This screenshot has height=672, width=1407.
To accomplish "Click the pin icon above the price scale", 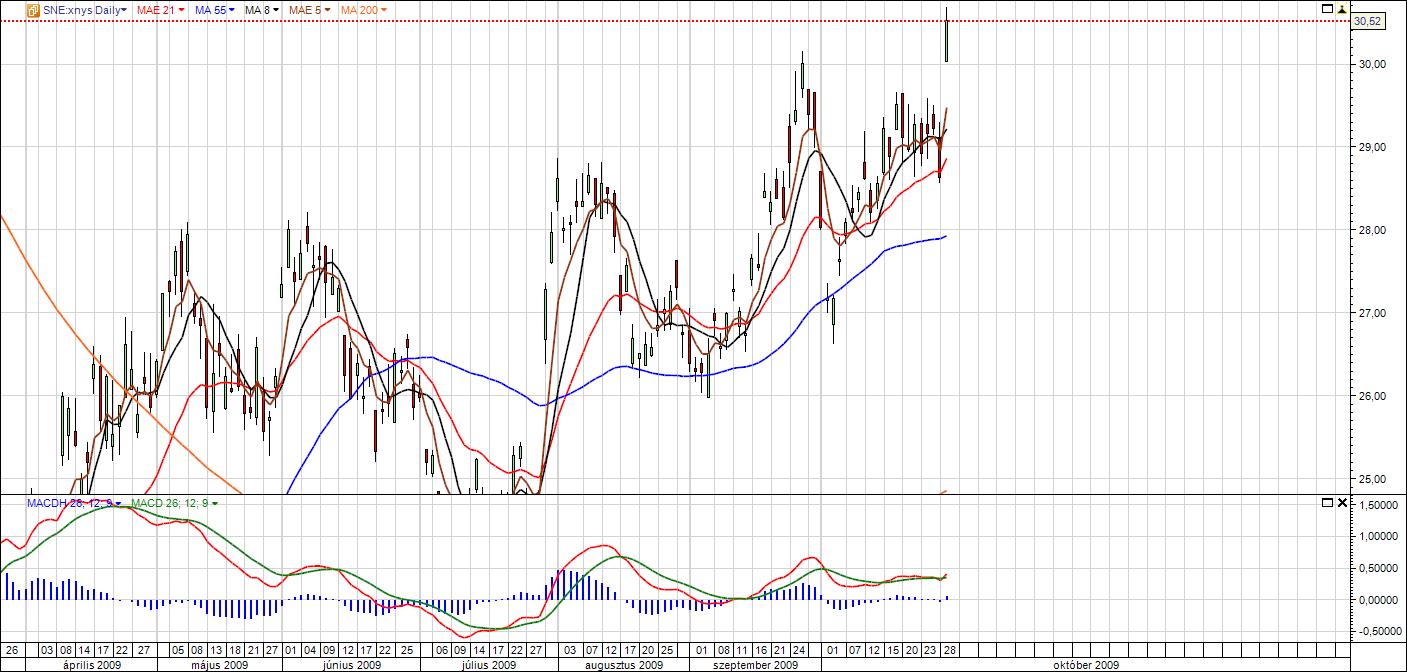I will 1342,8.
